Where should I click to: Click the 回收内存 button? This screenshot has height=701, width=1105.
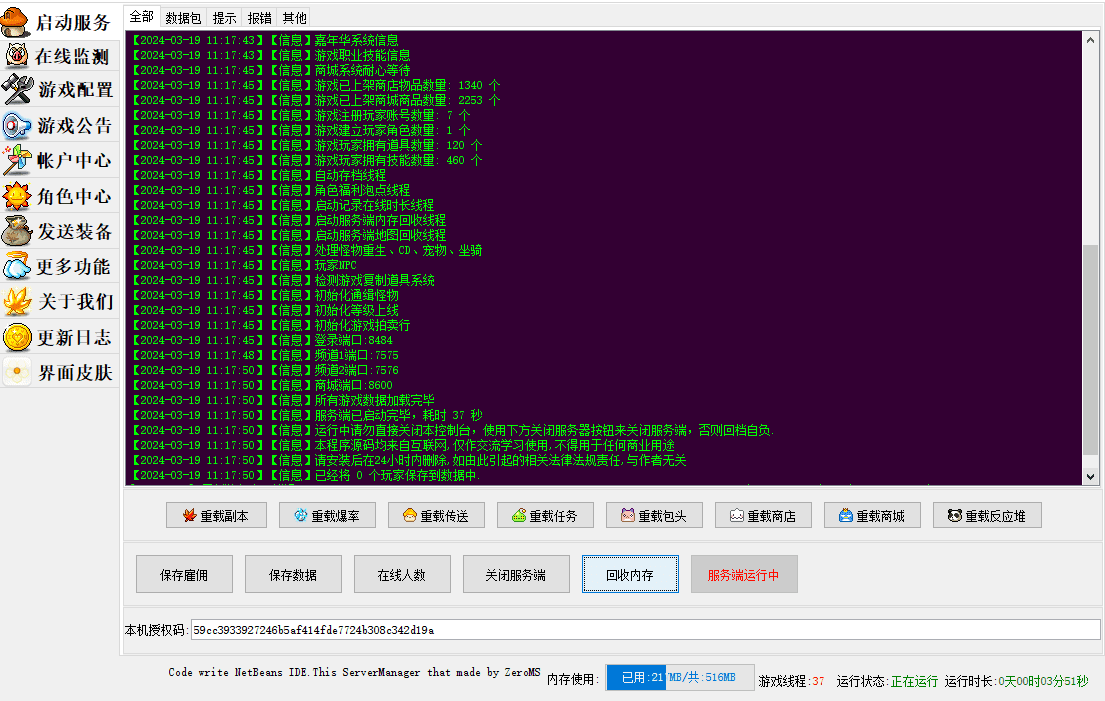tap(630, 574)
